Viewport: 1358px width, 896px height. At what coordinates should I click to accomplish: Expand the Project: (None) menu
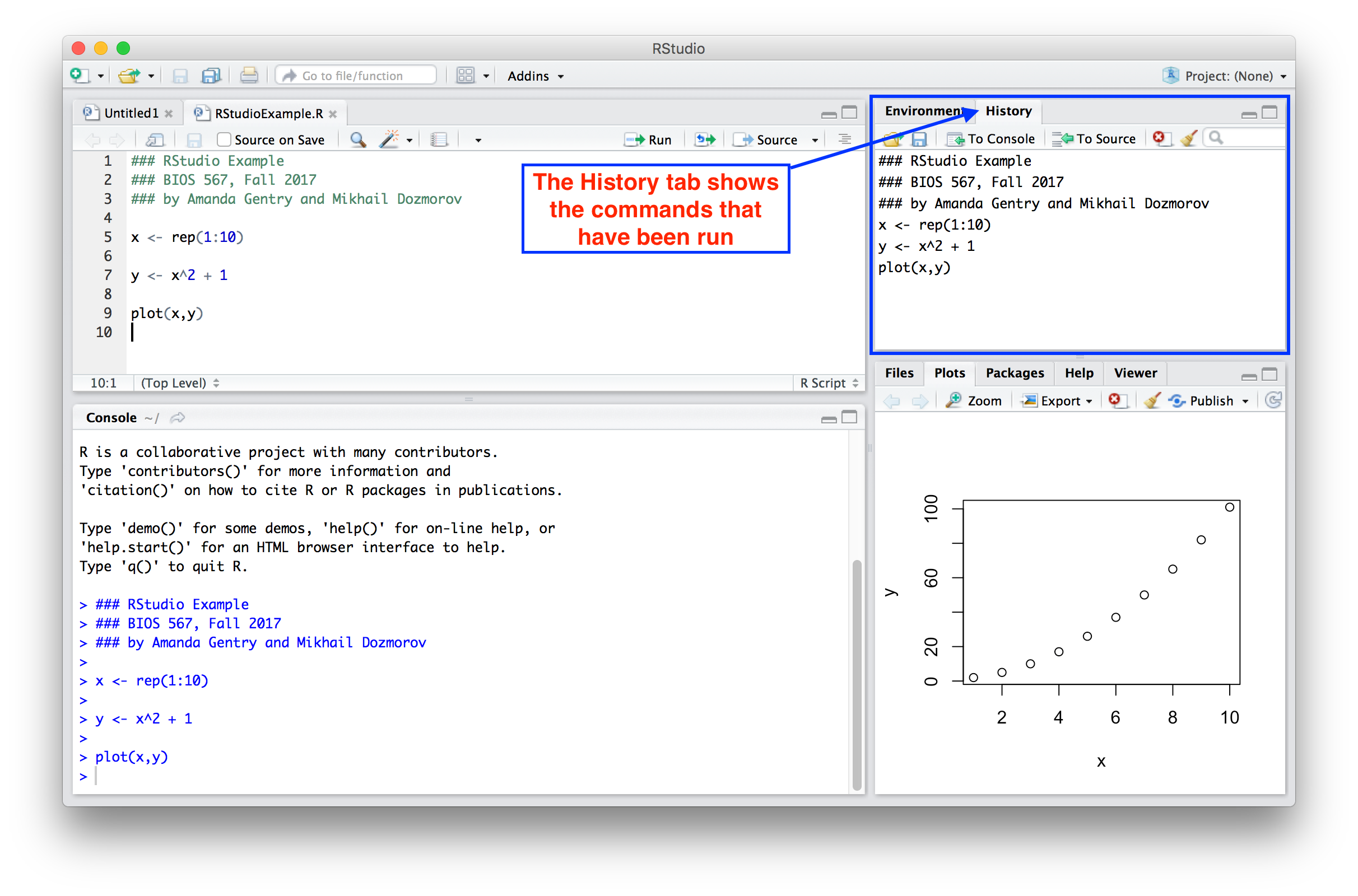tap(1229, 76)
